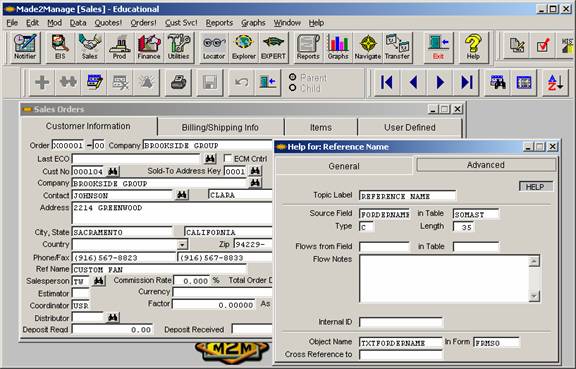Click the Source Field input
Viewport: 576px width, 369px height.
[x=384, y=214]
